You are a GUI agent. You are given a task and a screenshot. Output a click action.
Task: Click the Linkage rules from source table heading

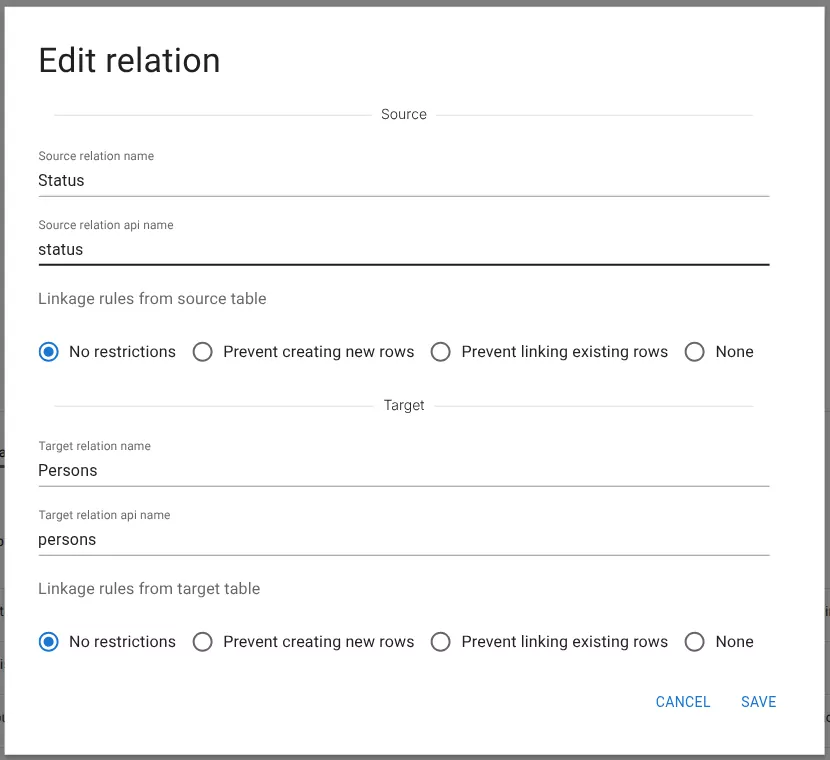152,299
